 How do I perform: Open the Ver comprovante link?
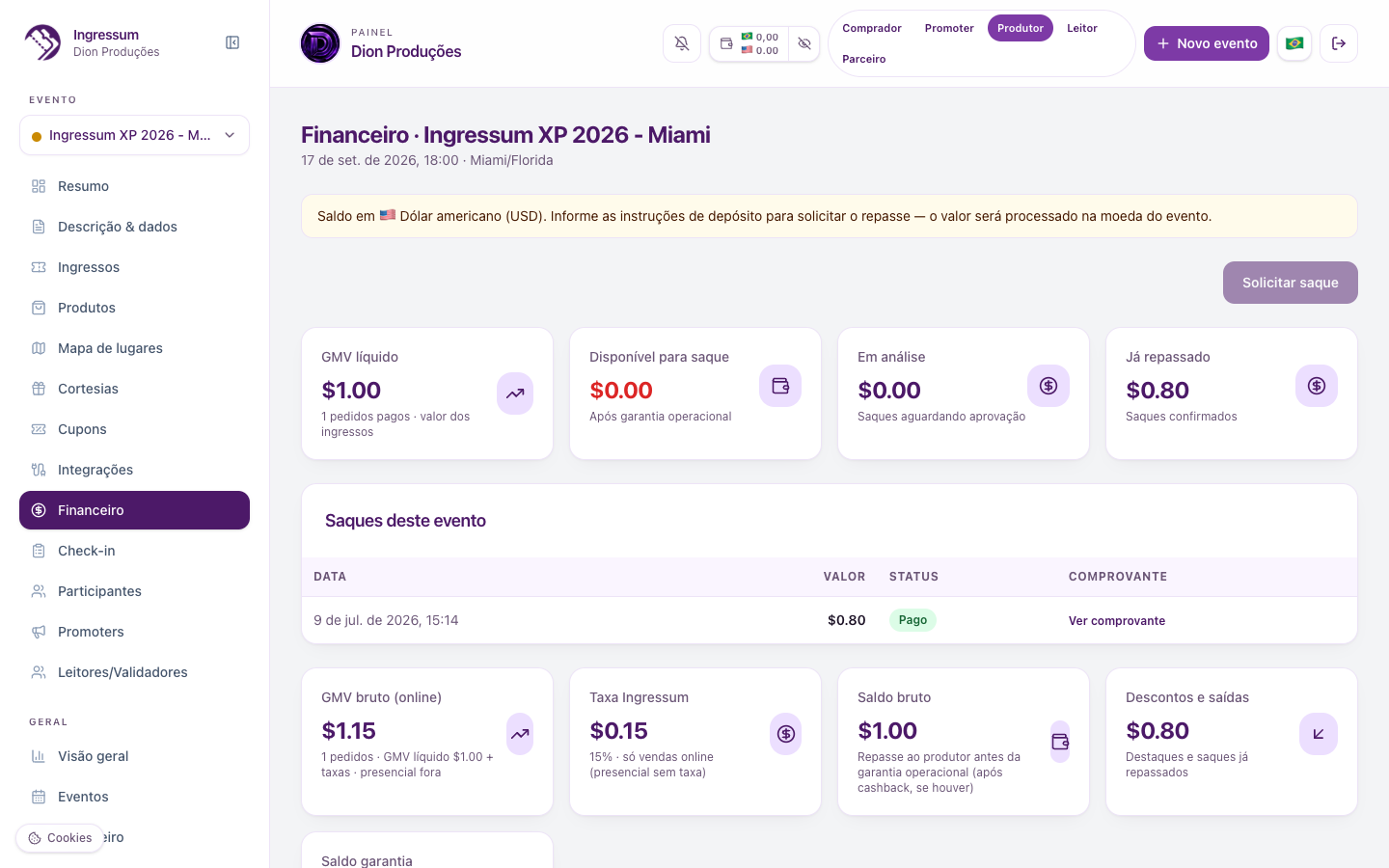[1117, 621]
